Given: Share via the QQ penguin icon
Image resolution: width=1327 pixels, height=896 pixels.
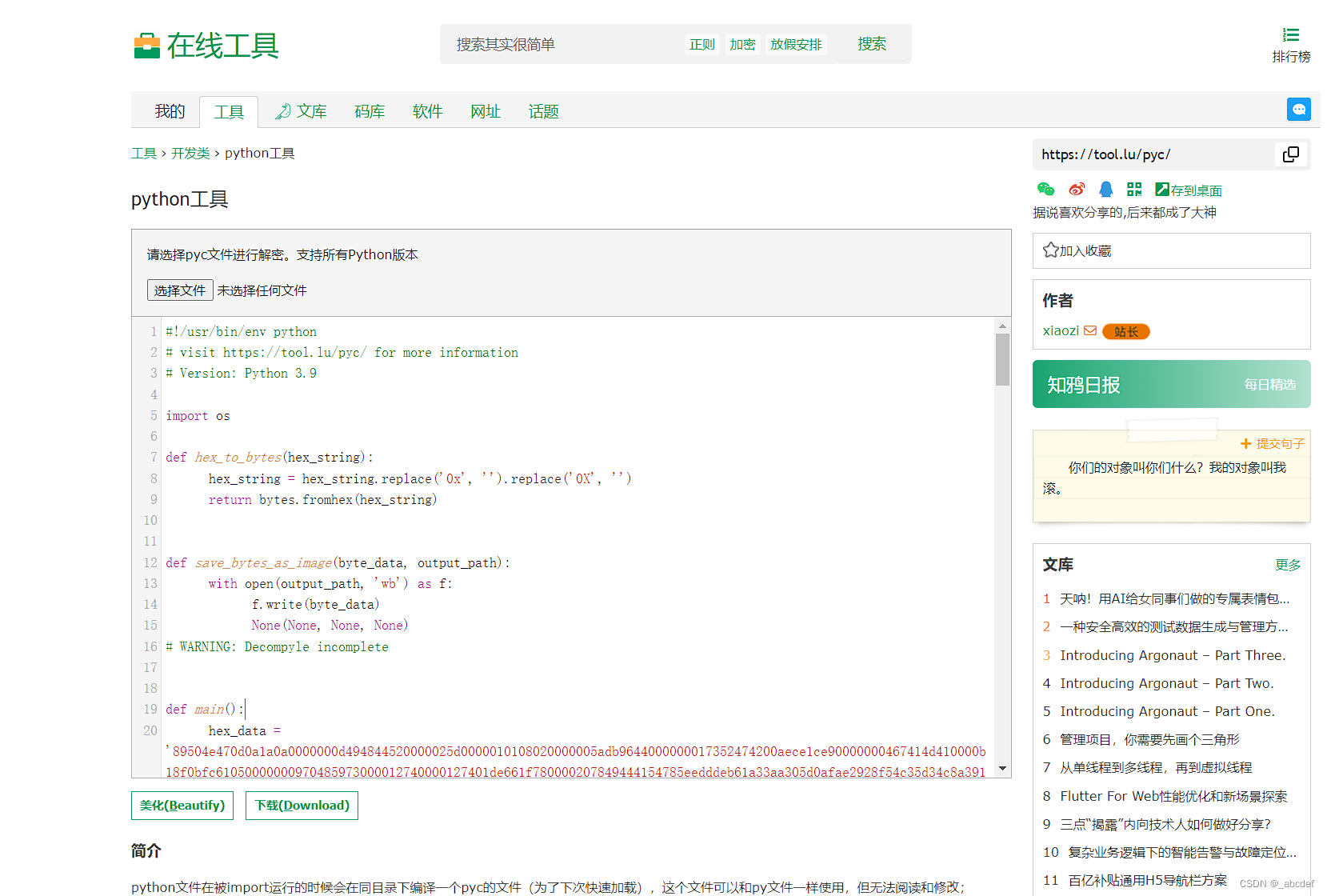Looking at the screenshot, I should (x=1105, y=190).
